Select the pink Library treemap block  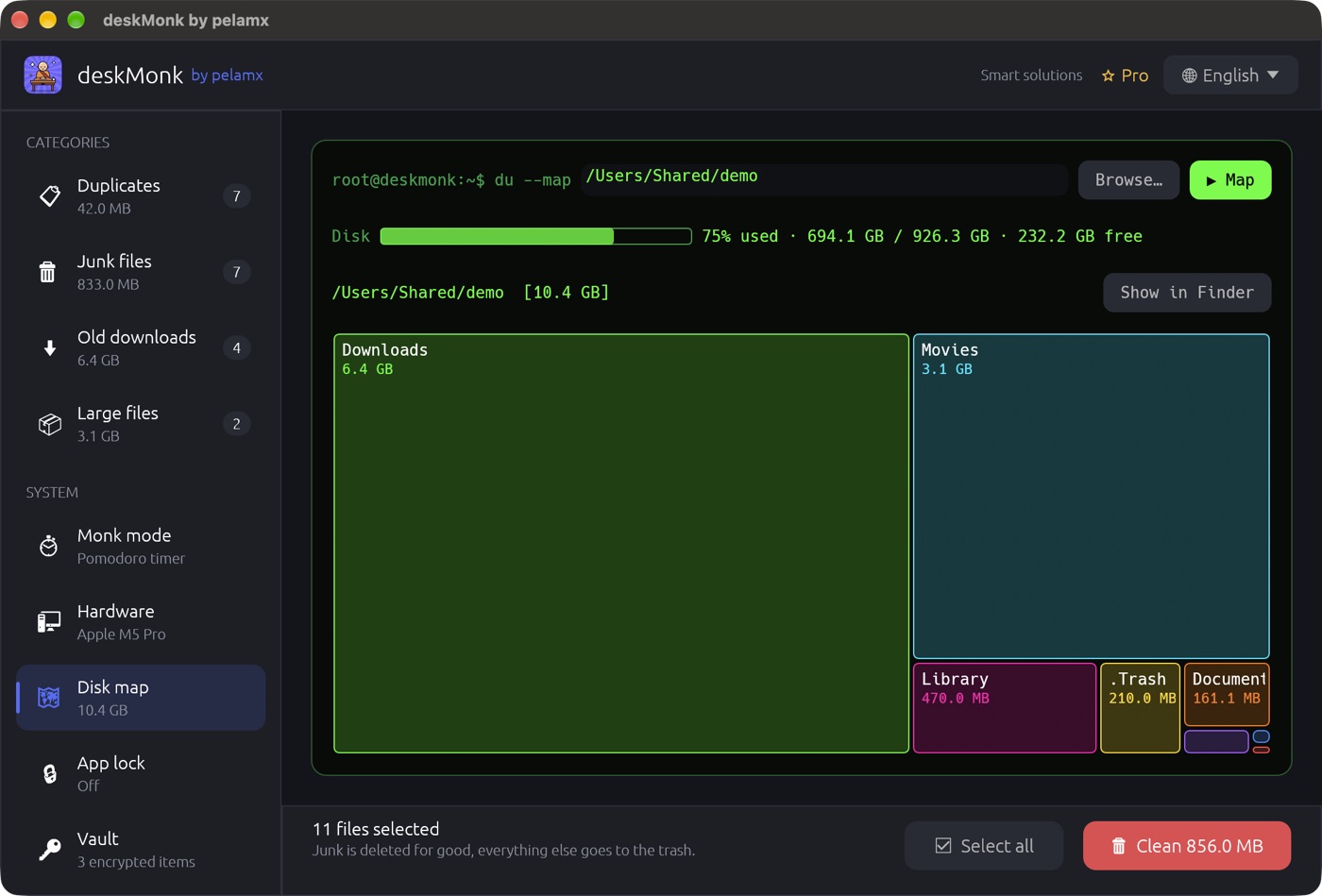[x=1005, y=708]
